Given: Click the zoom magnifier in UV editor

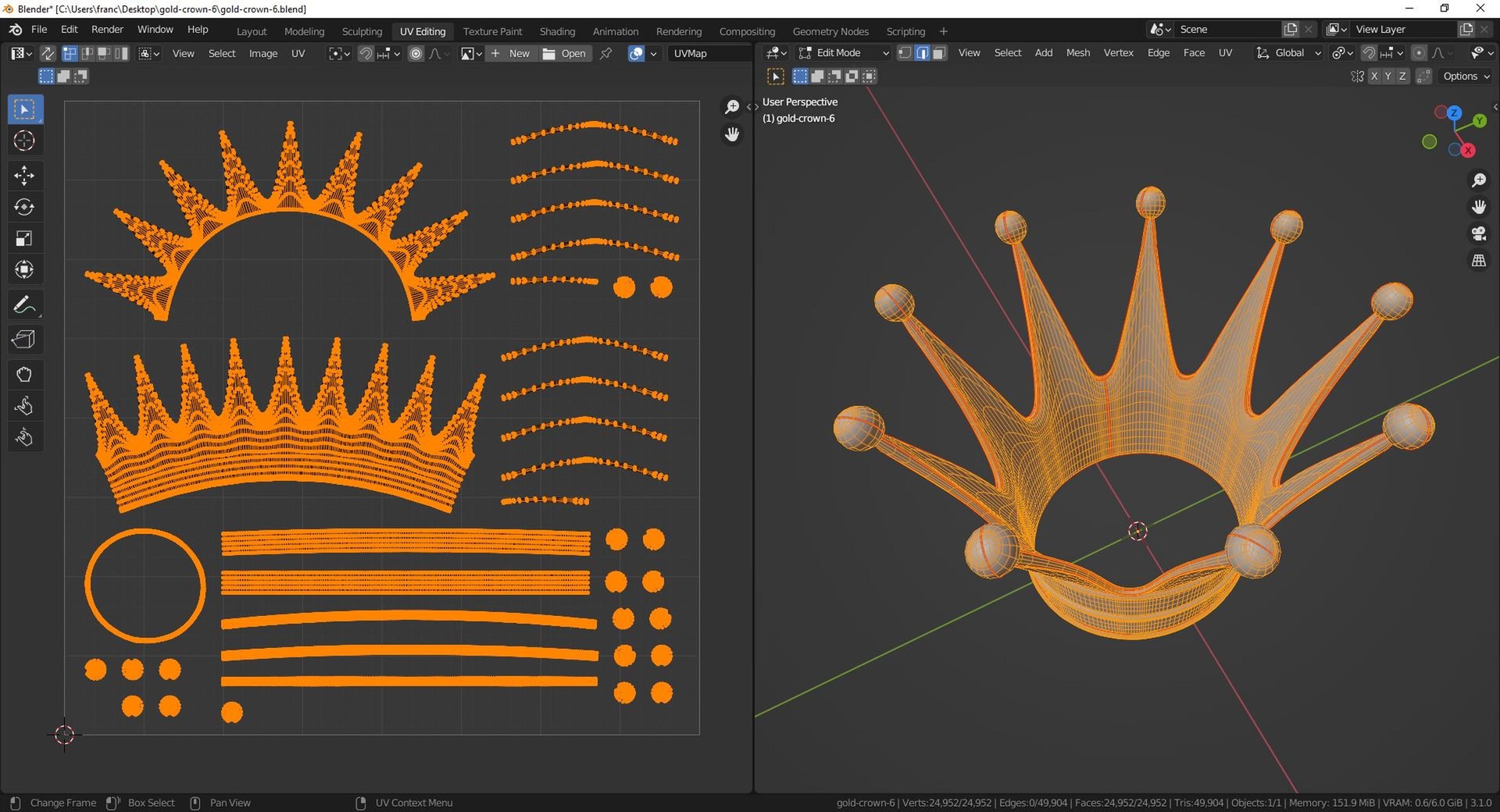Looking at the screenshot, I should pos(732,107).
